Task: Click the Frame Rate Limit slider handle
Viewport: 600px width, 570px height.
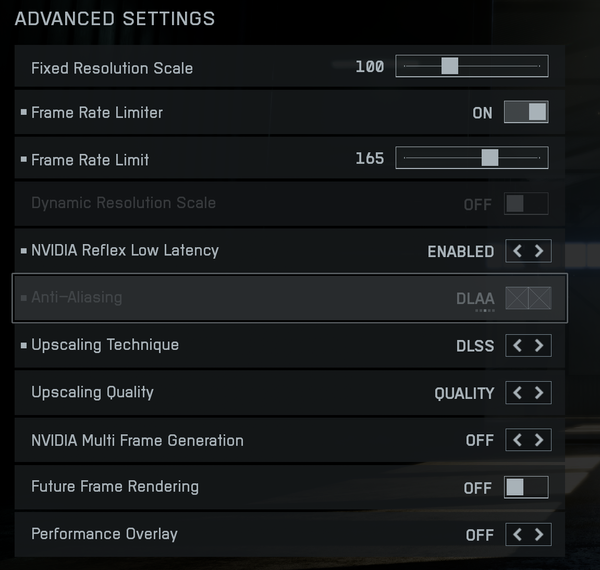Action: click(x=490, y=158)
